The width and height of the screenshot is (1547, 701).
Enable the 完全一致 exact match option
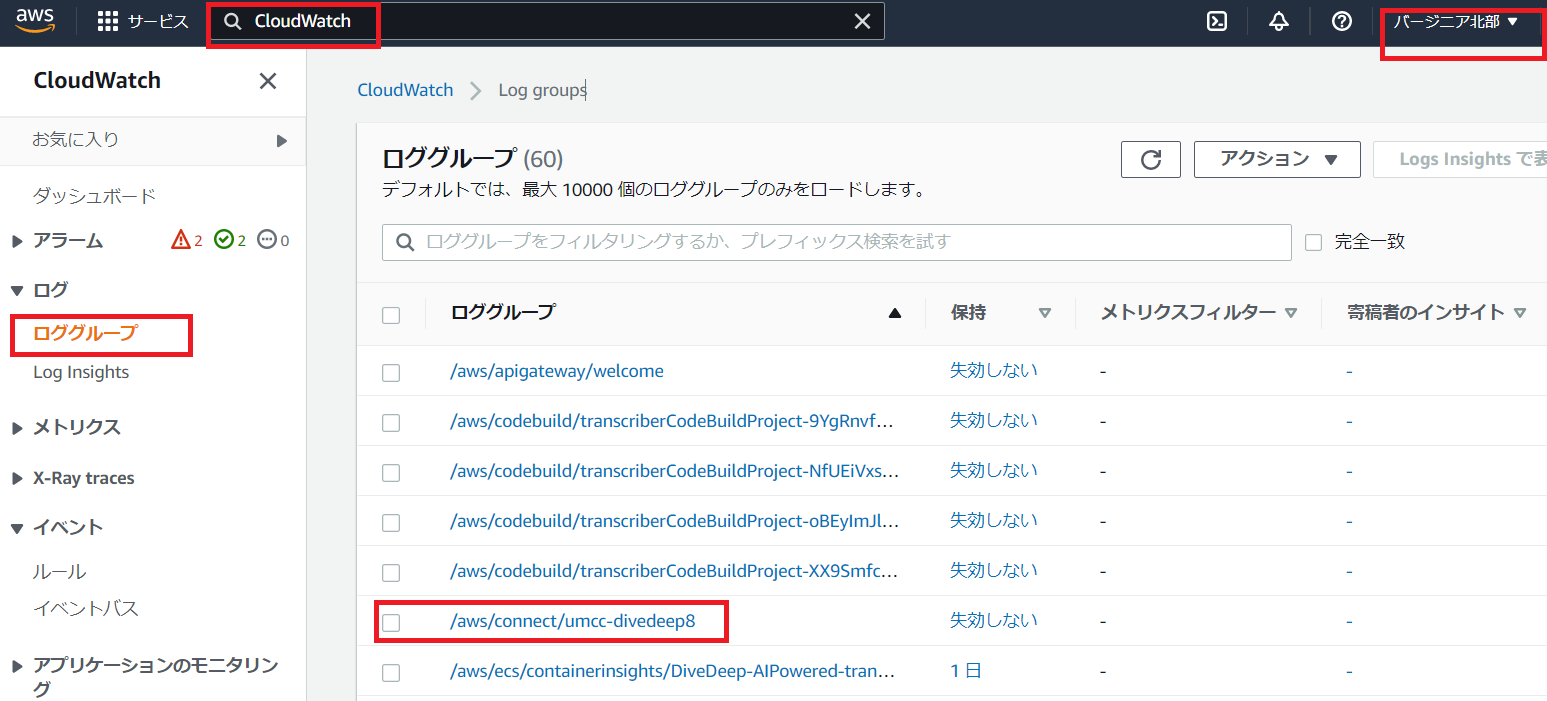[1314, 242]
